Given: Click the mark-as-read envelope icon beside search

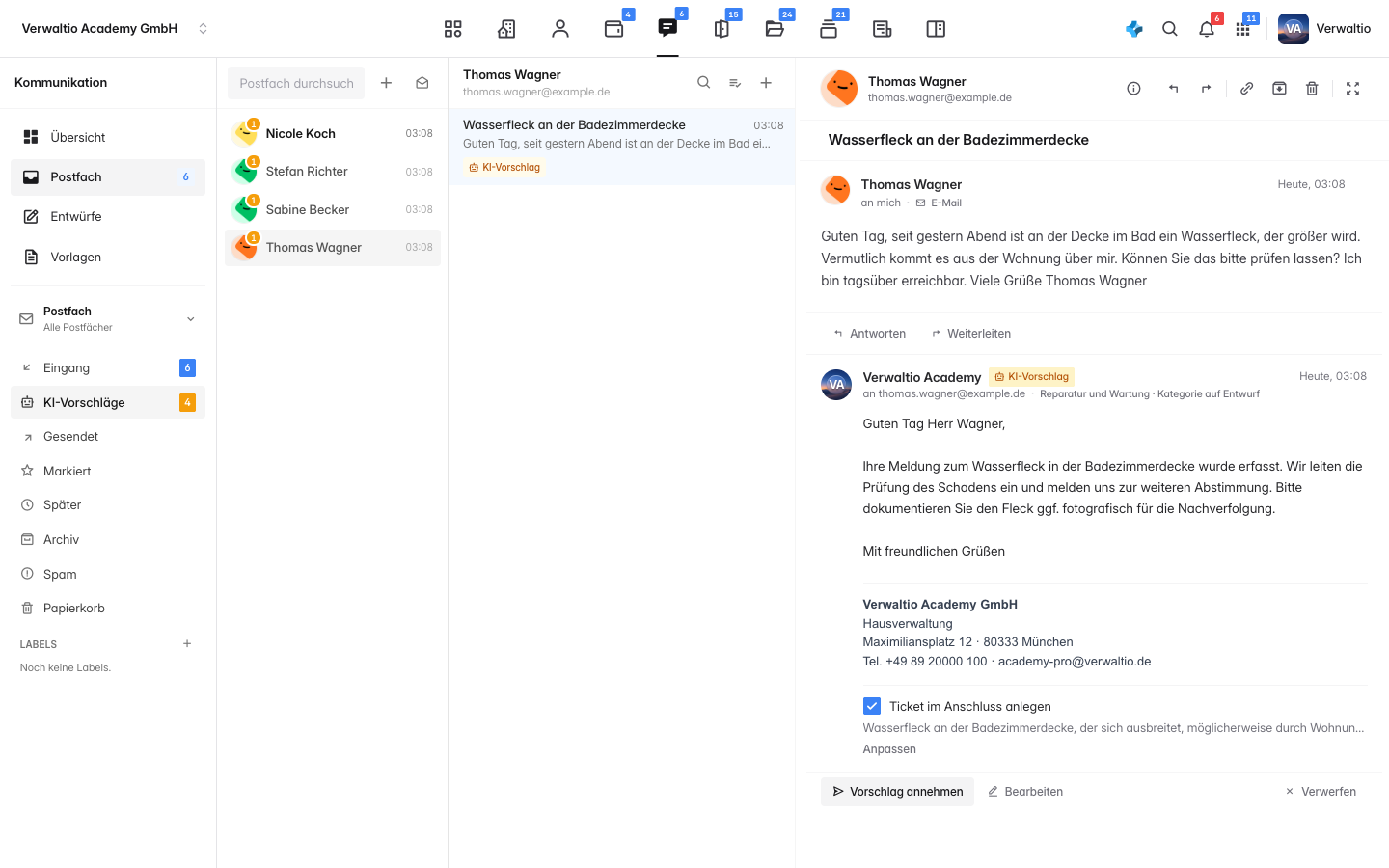Looking at the screenshot, I should pyautogui.click(x=422, y=83).
